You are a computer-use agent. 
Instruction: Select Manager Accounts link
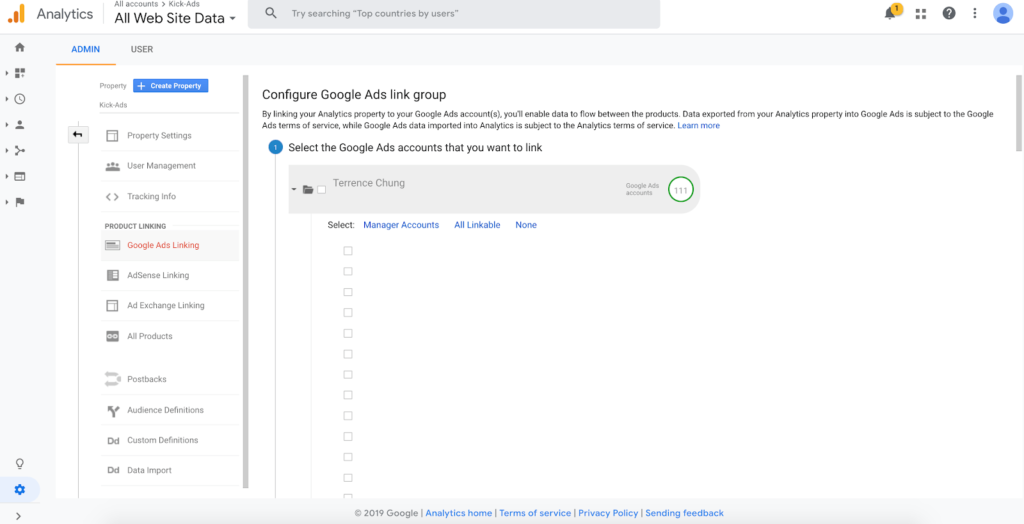coord(401,225)
